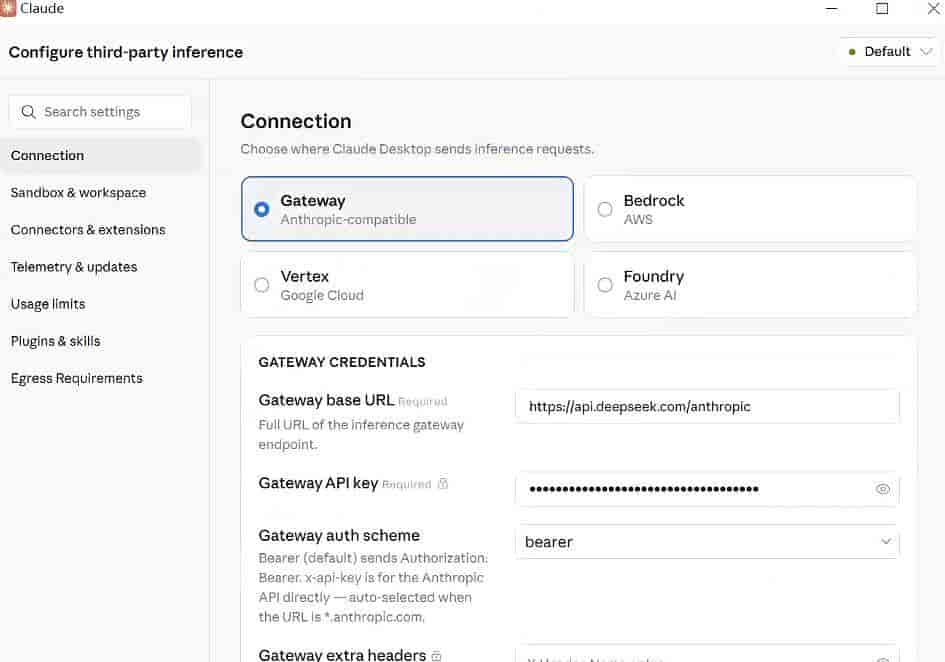Click lock icon beside Gateway API key
945x662 pixels.
pos(443,484)
